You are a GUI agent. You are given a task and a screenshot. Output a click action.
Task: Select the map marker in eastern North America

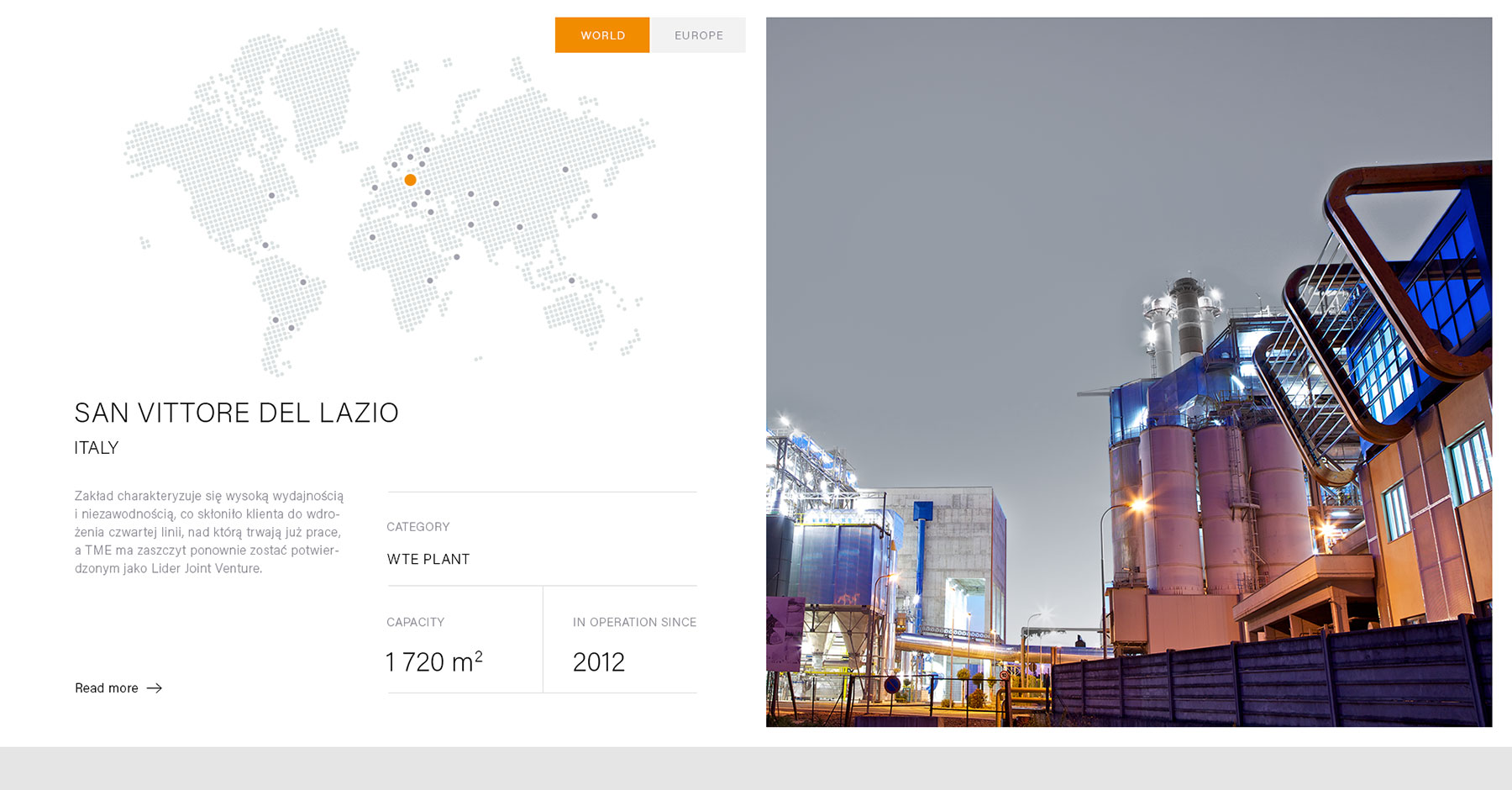[x=271, y=196]
